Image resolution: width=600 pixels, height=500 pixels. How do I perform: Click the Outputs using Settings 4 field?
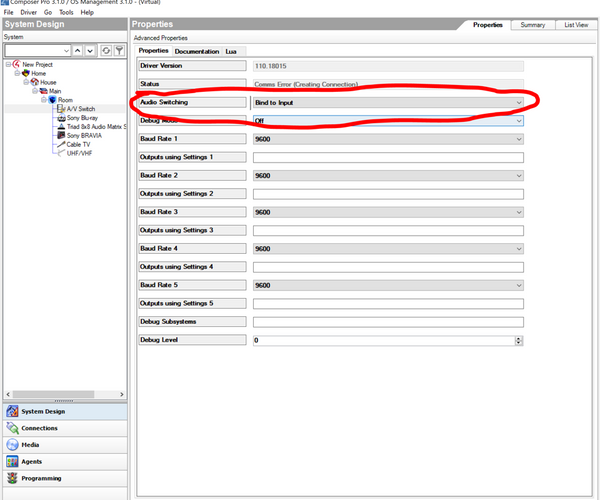coord(388,267)
